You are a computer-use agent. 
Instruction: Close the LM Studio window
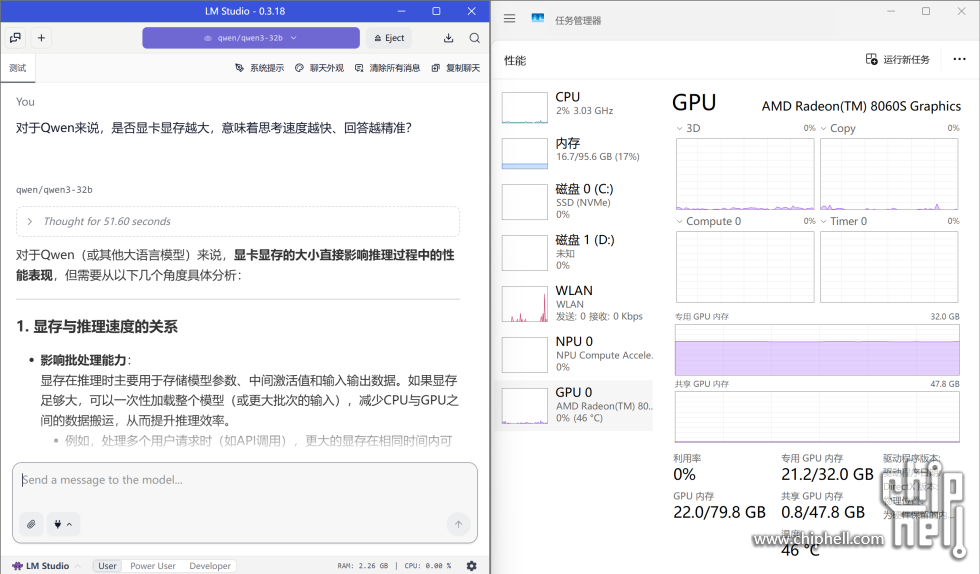point(471,11)
